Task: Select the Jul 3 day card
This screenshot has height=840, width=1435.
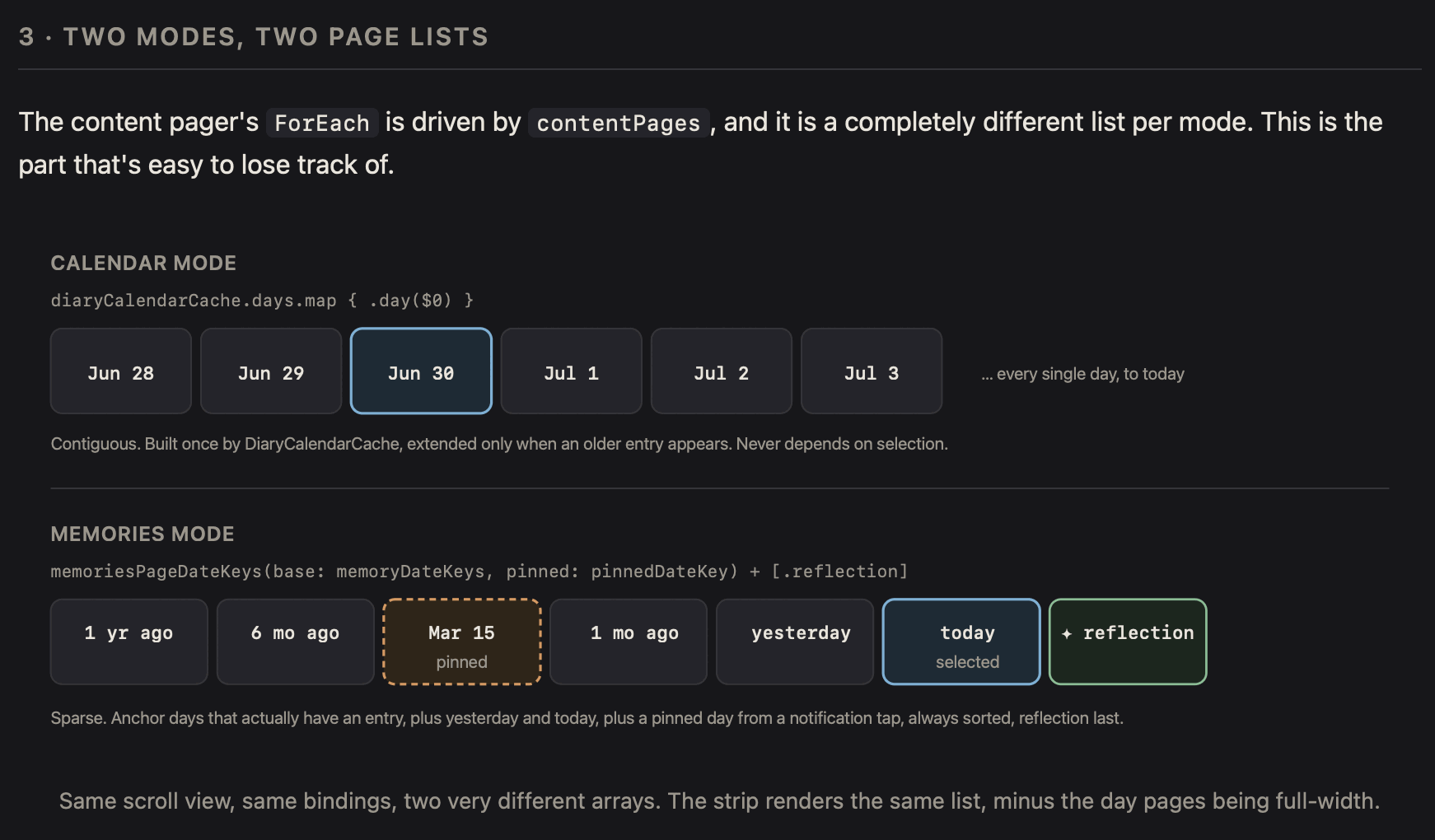Action: (872, 371)
